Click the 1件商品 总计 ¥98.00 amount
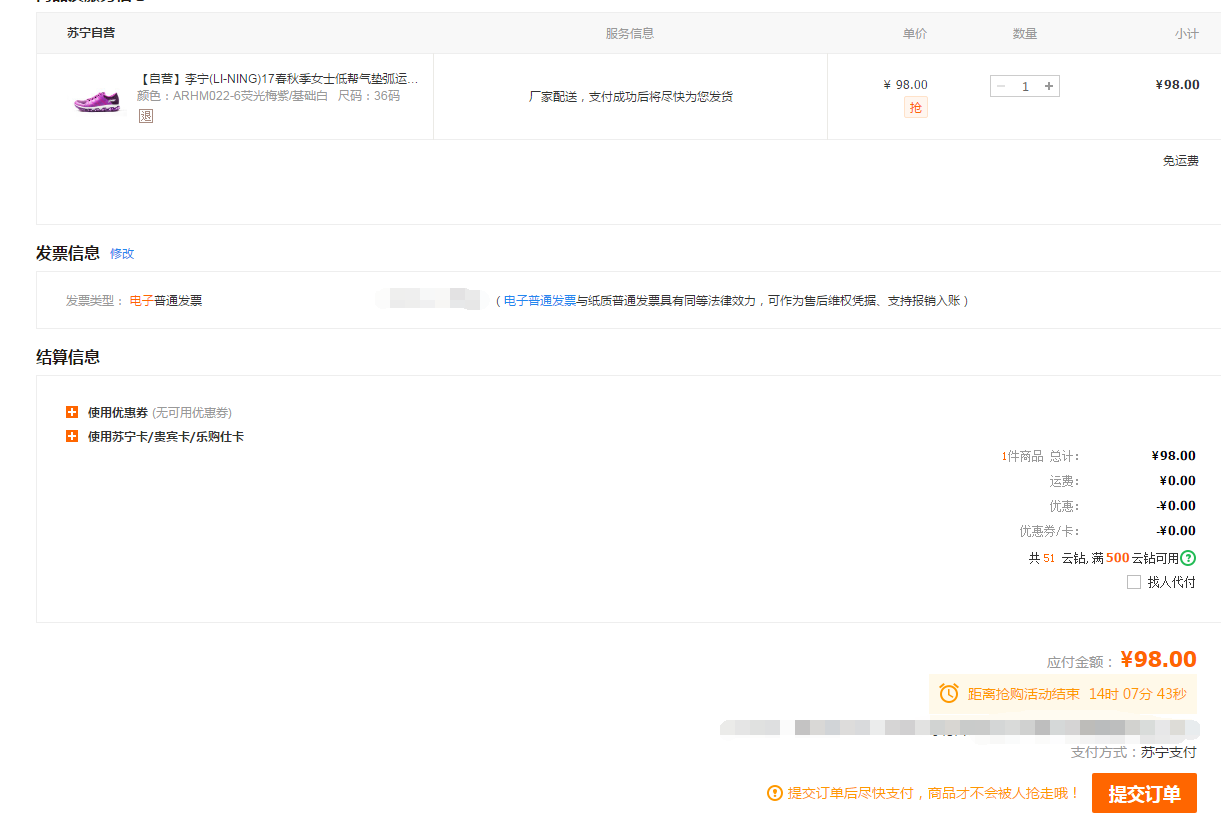 click(1174, 456)
